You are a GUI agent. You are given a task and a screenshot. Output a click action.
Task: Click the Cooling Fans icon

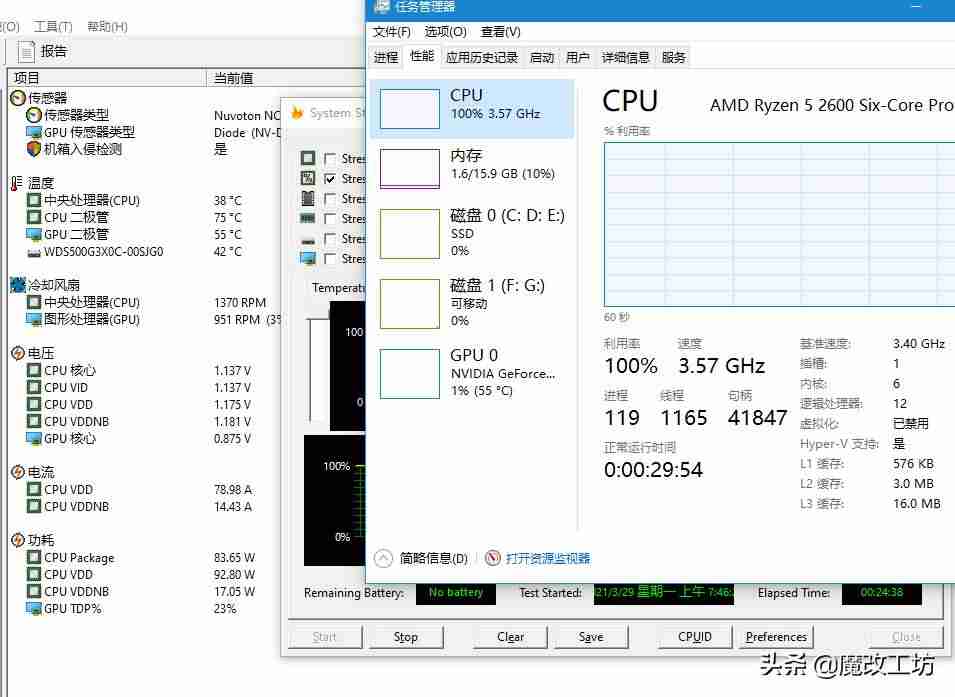coord(18,285)
